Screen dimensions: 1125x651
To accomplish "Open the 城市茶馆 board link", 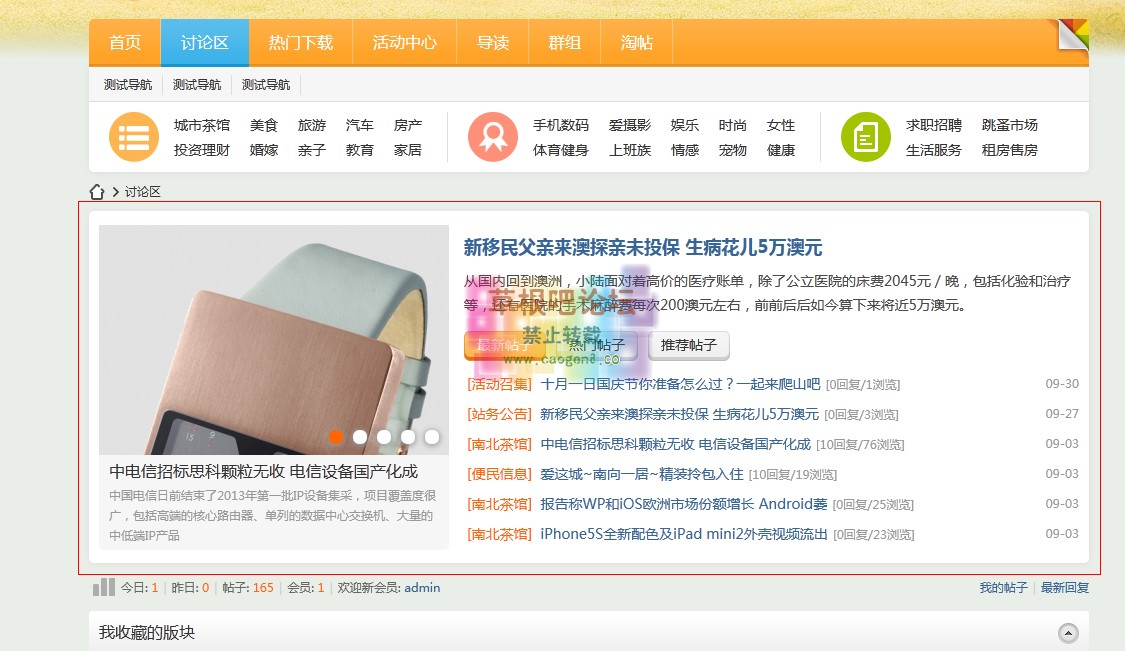I will click(x=201, y=126).
